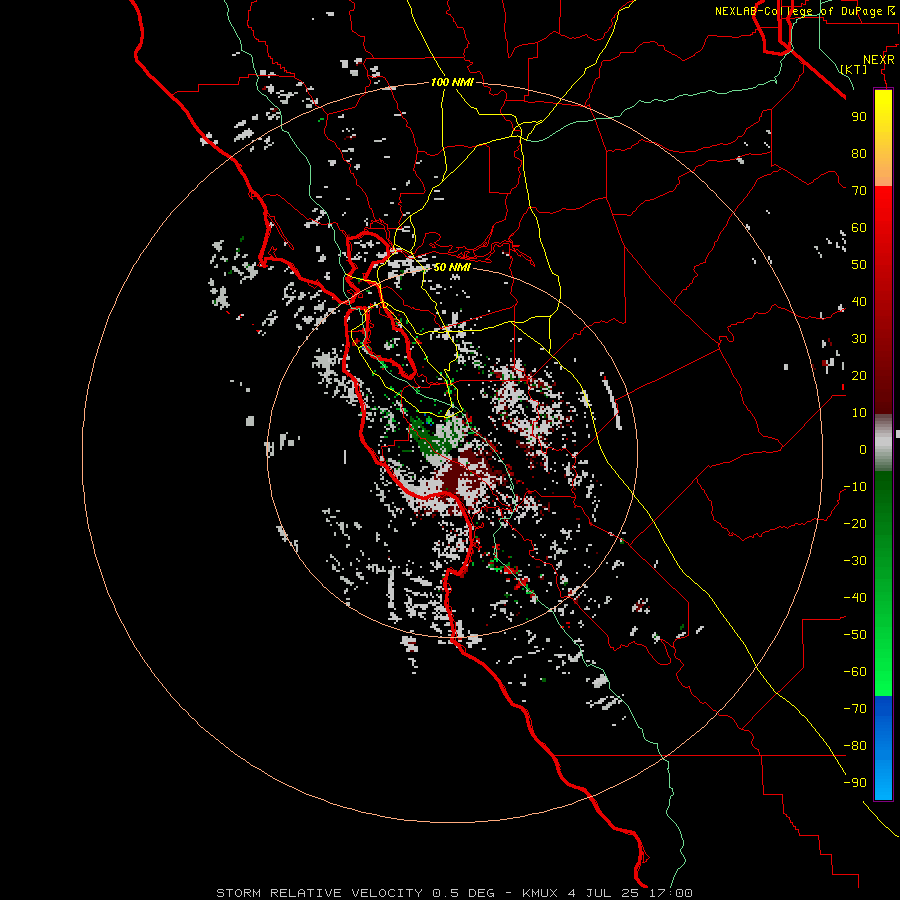Screen dimensions: 900x900
Task: Click the -60 scale value
Action: point(855,672)
